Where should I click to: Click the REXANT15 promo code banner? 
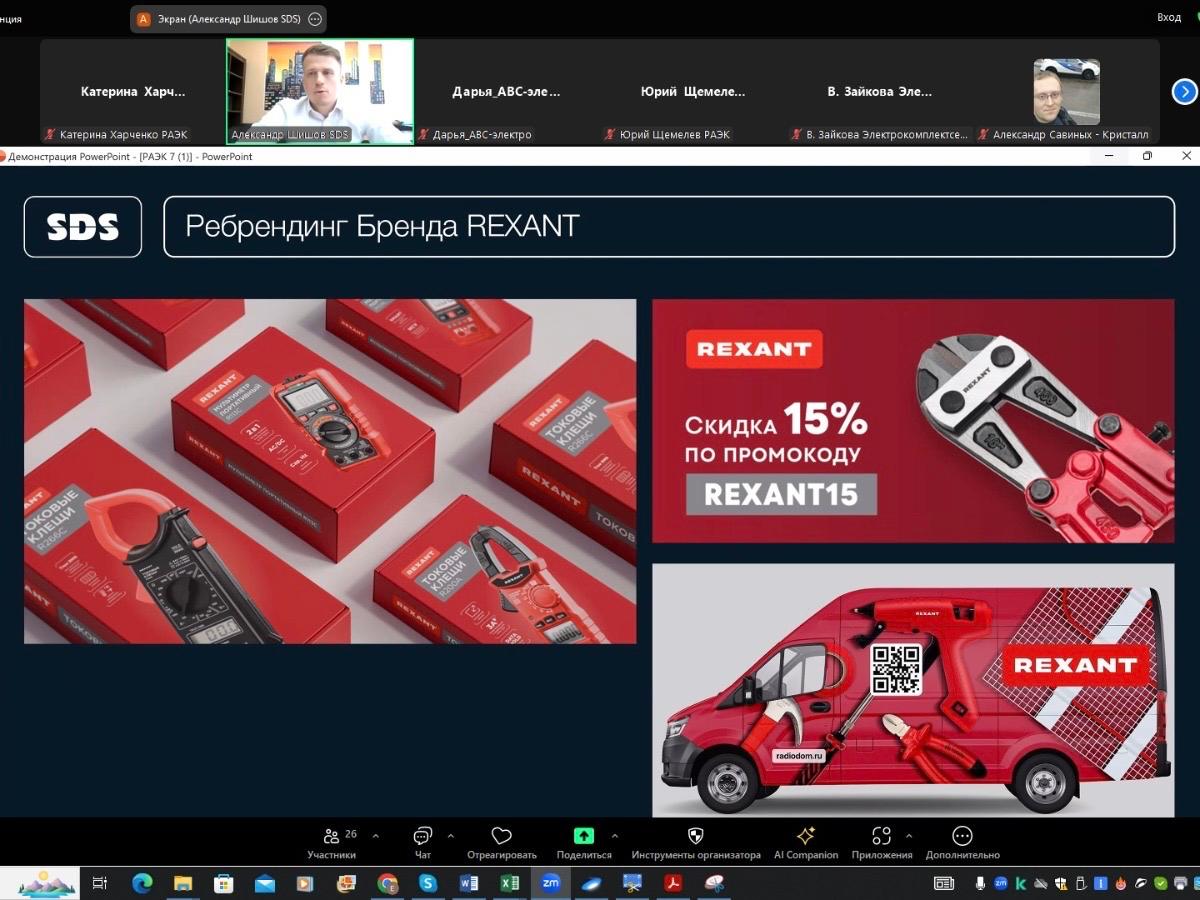coord(913,421)
